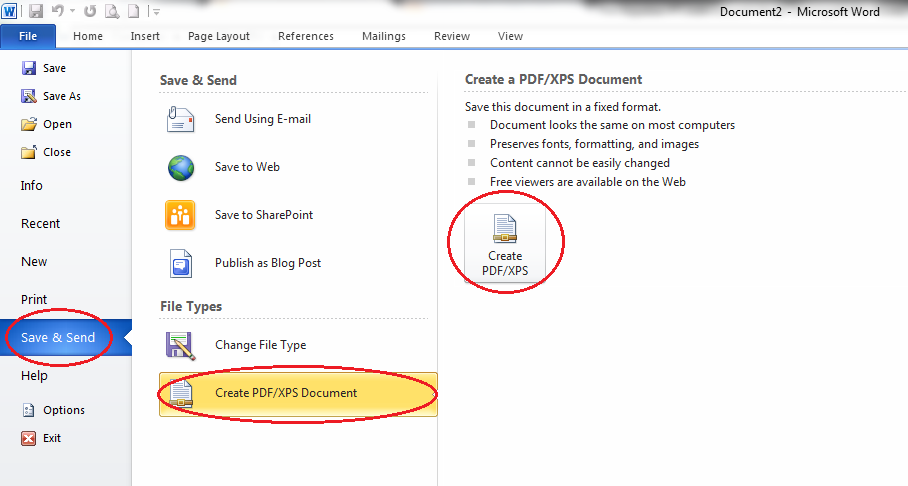Click the Undo arrow in Quick Access Toolbar
The height and width of the screenshot is (486, 908).
[x=57, y=10]
